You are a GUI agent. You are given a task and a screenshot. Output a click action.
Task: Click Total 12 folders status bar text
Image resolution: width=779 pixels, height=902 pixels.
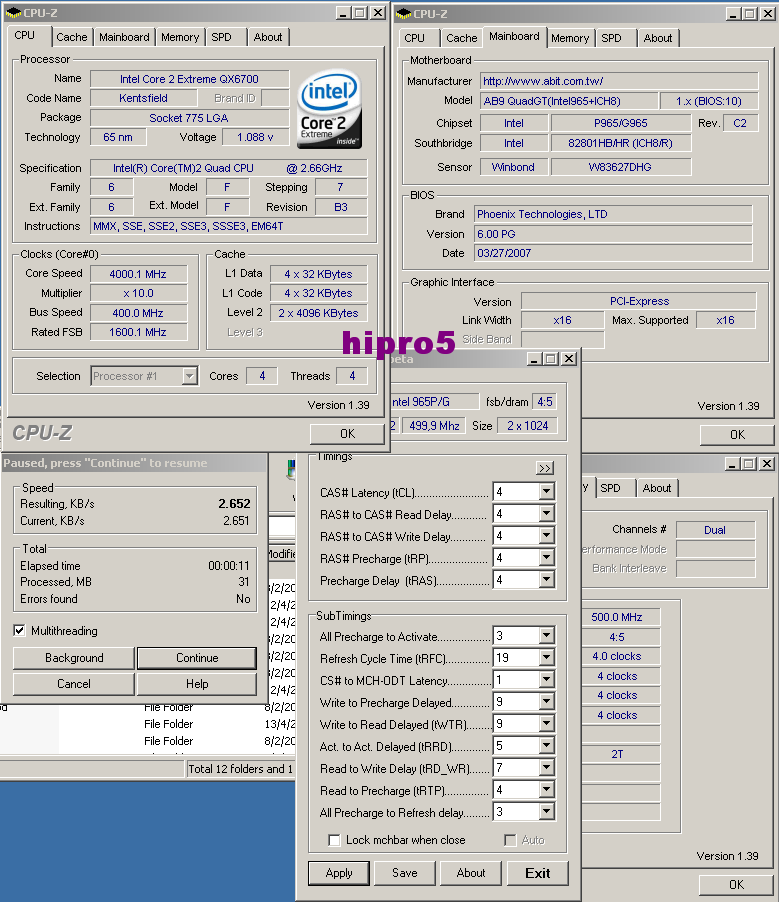point(240,769)
